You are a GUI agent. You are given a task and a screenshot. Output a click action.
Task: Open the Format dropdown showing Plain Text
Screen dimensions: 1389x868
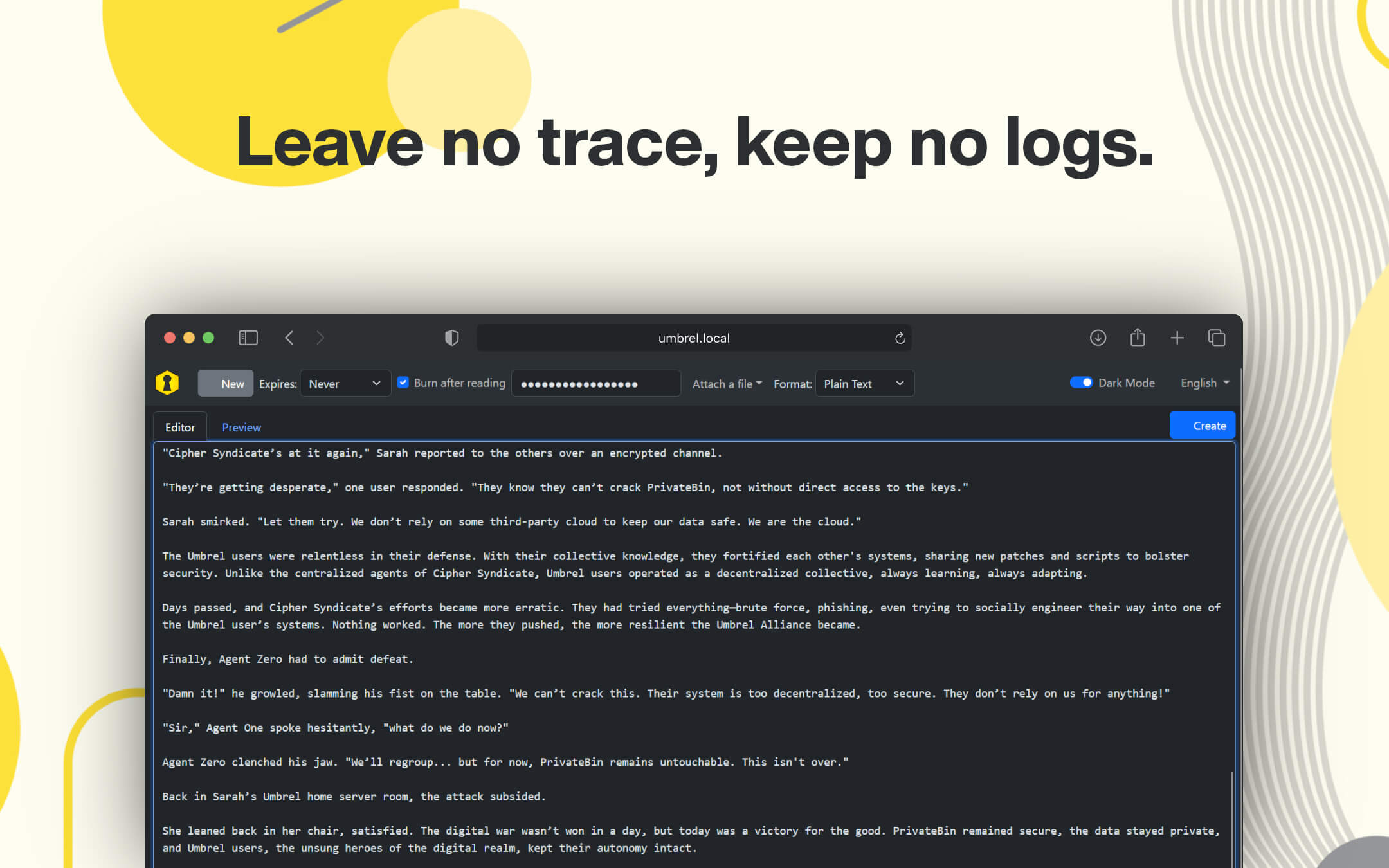tap(864, 383)
